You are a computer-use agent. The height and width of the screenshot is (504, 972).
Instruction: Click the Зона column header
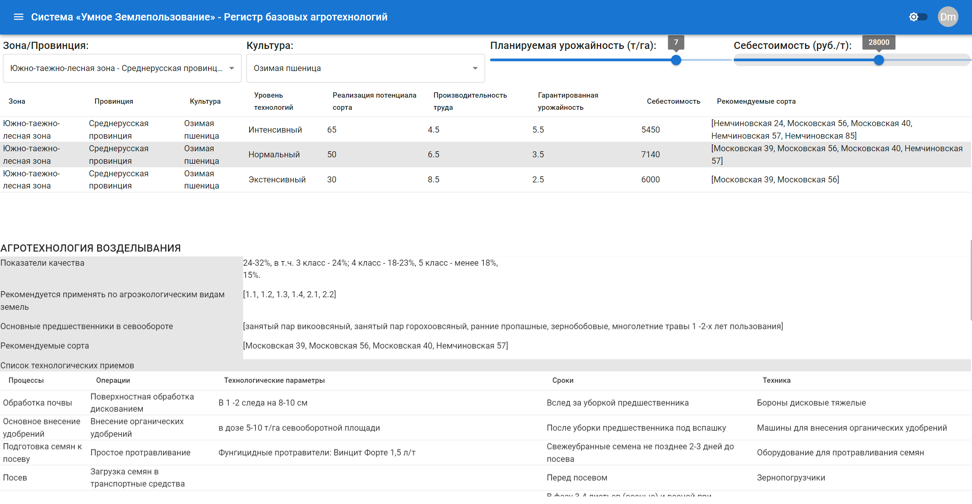click(17, 101)
